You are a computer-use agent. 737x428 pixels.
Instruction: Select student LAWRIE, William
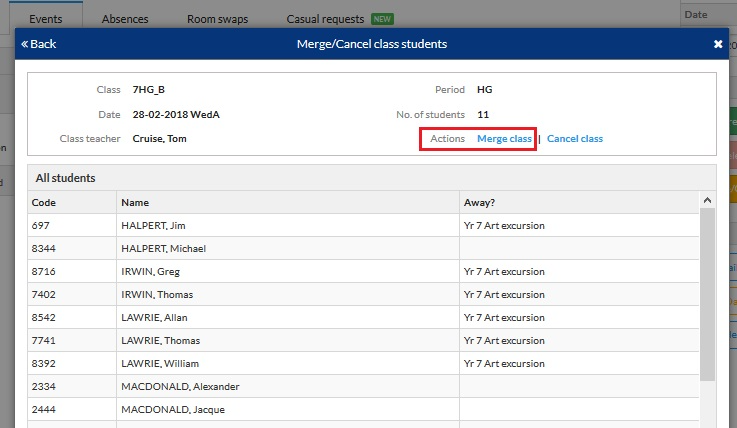pyautogui.click(x=160, y=364)
